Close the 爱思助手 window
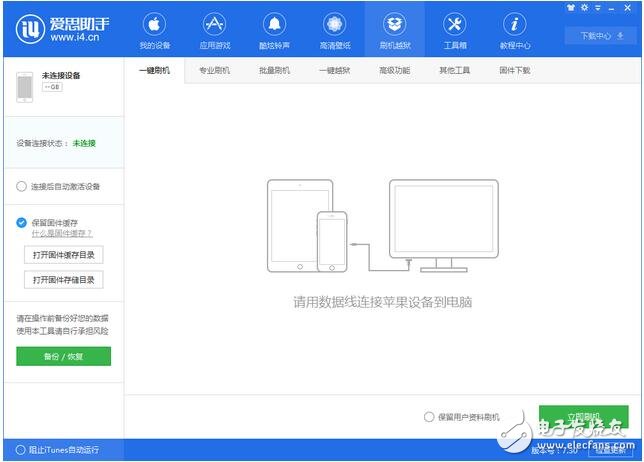Viewport: 644px width, 462px height. point(628,7)
